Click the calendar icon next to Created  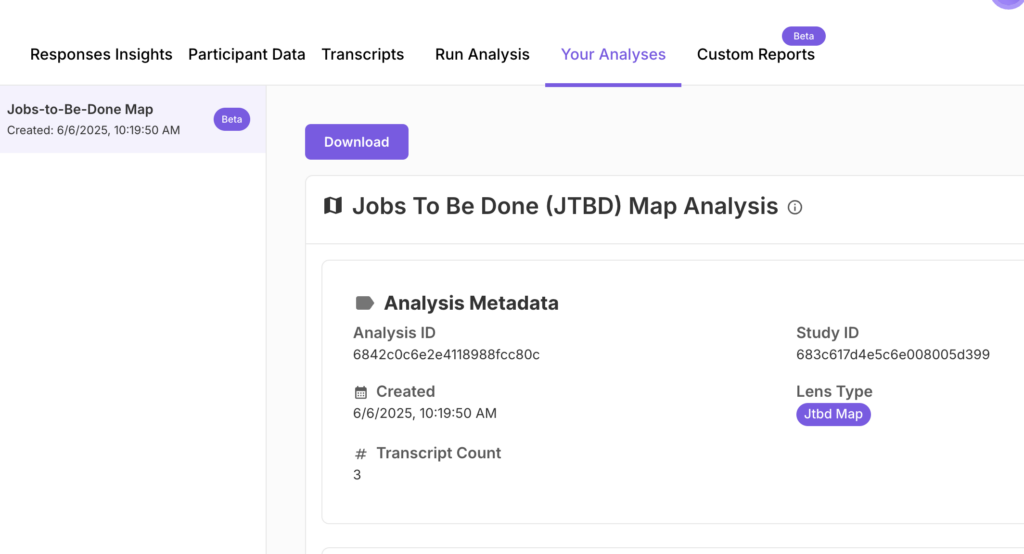point(361,392)
